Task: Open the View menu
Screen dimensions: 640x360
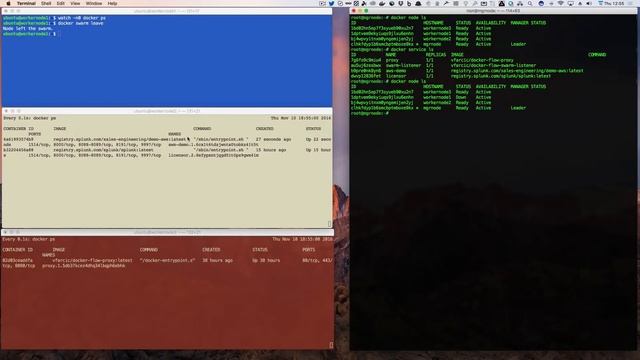Action: click(75, 3)
